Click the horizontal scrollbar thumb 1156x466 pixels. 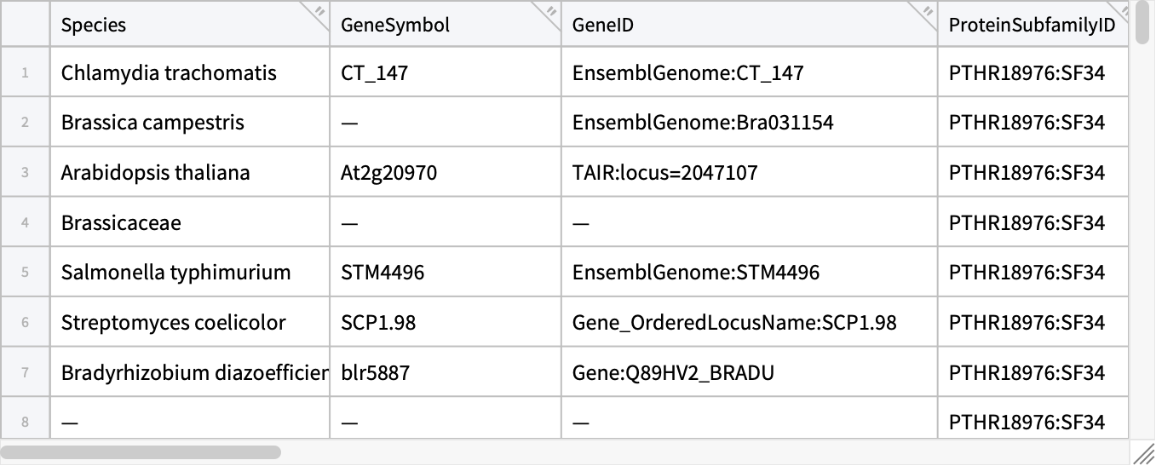[x=142, y=452]
